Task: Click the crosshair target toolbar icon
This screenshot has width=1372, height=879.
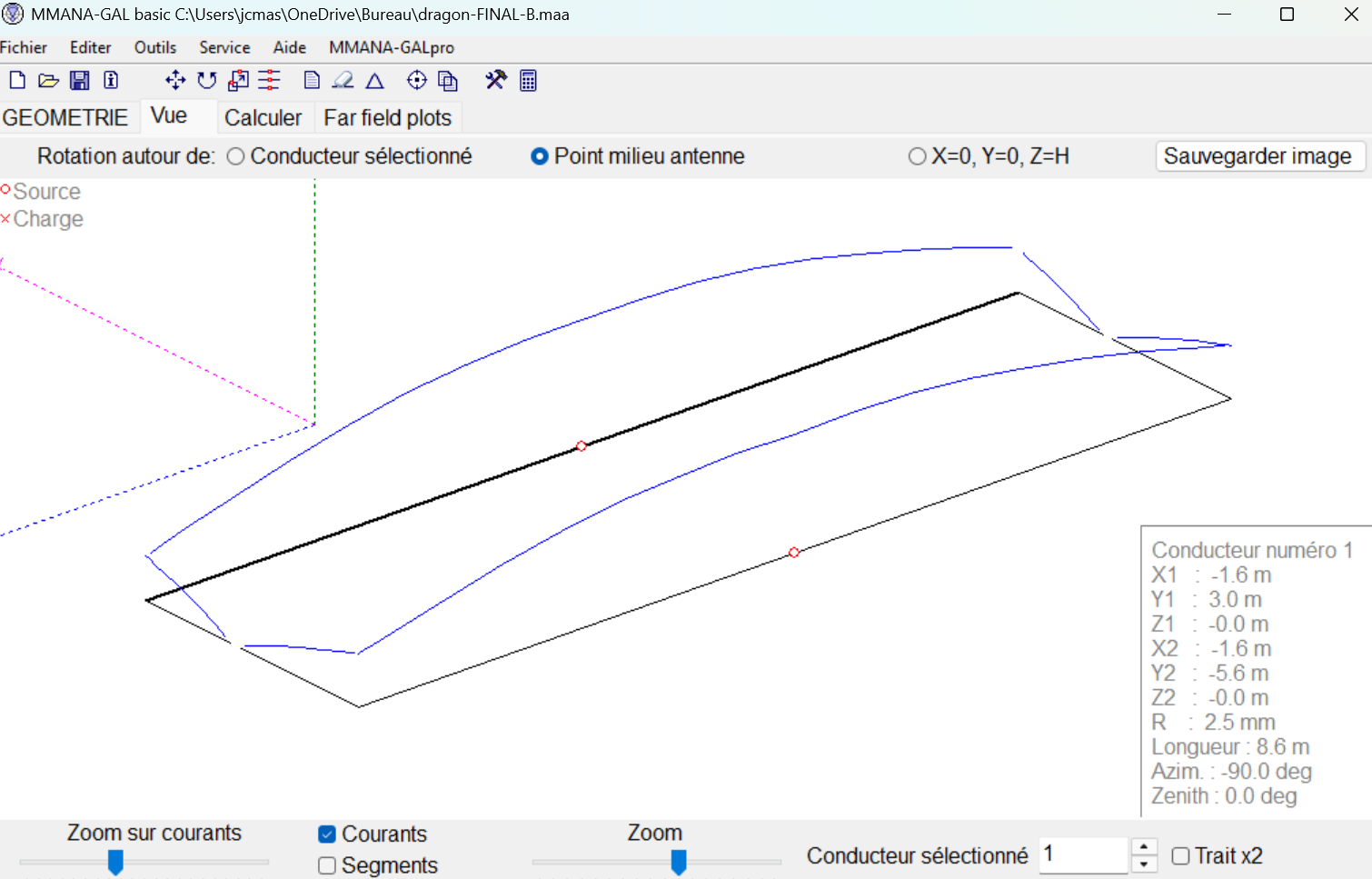Action: [416, 80]
